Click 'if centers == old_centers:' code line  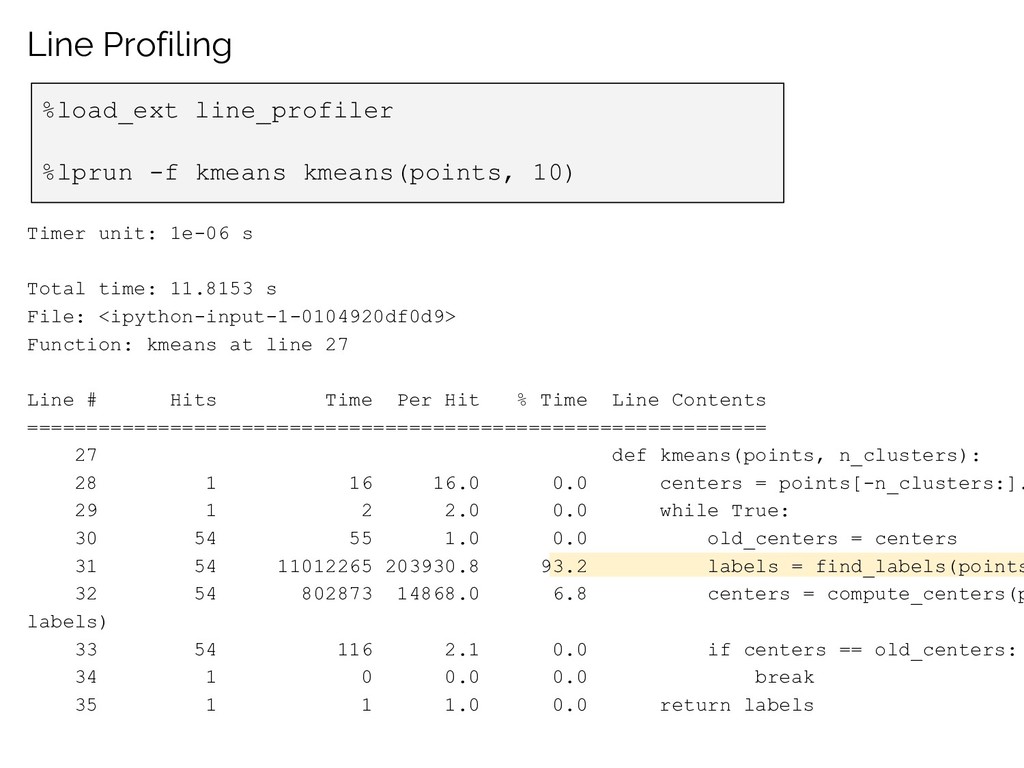click(x=862, y=650)
